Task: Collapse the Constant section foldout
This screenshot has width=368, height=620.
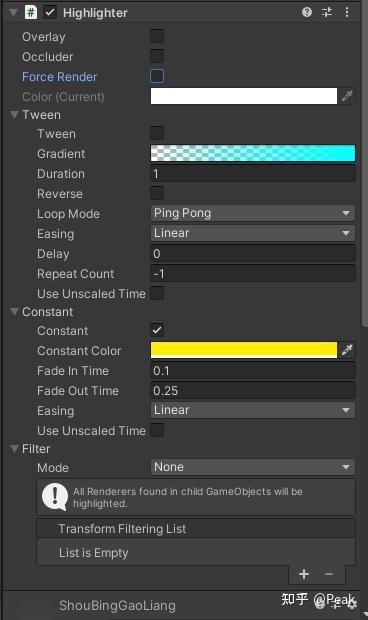Action: (x=15, y=312)
